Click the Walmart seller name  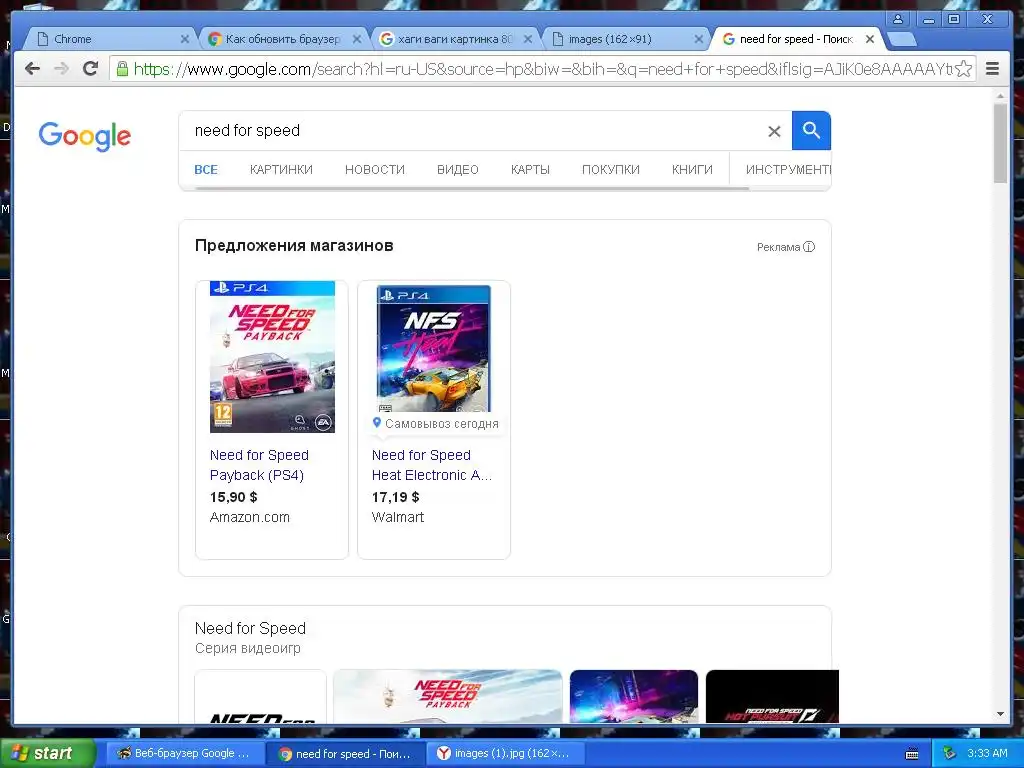(398, 517)
